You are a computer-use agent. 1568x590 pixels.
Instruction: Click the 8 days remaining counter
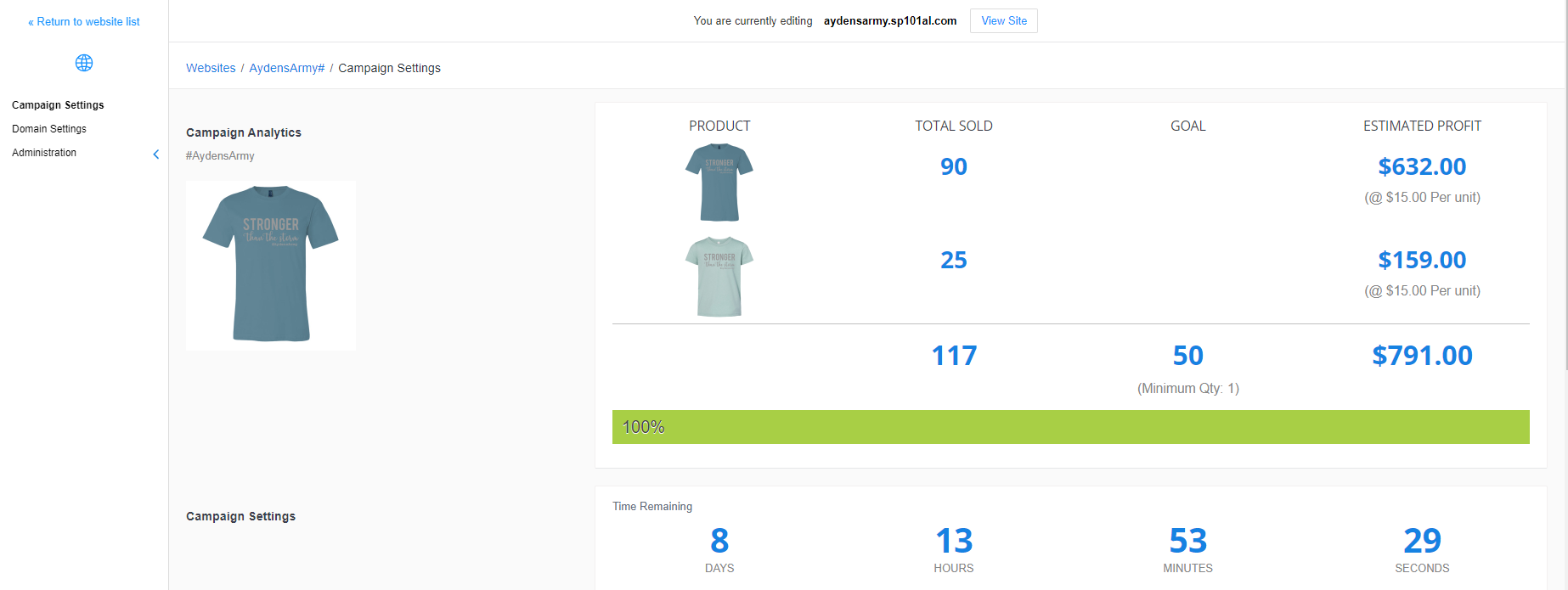click(719, 541)
